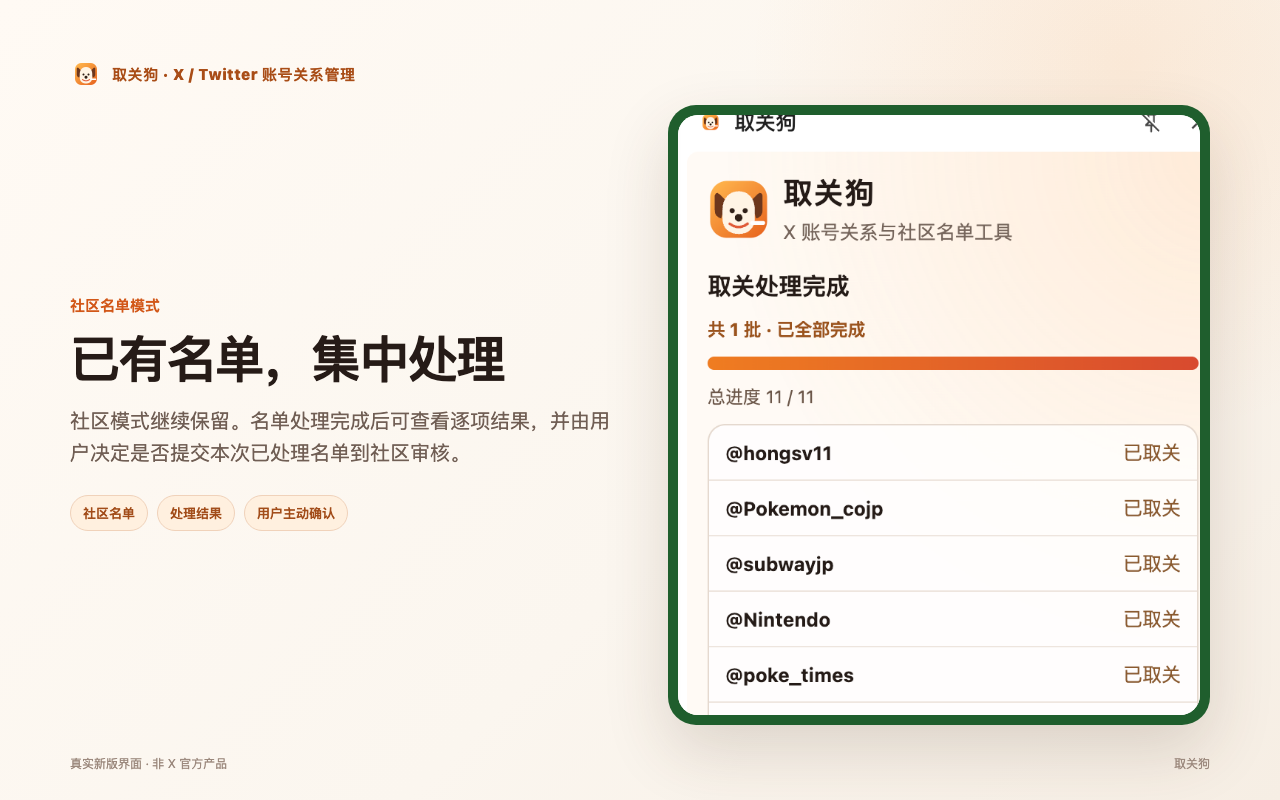
Task: Click the small dog icon in popup title bar
Action: tap(711, 122)
